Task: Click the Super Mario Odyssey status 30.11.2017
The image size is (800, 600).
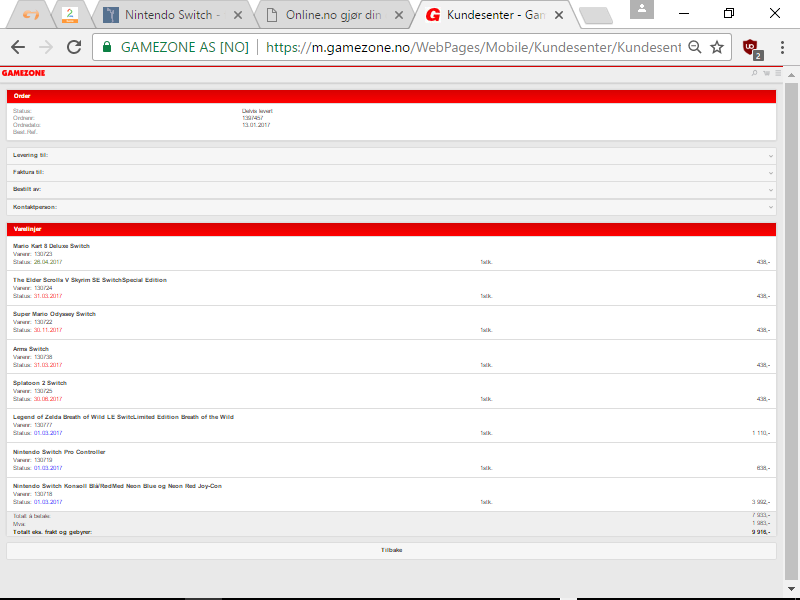Action: pyautogui.click(x=48, y=330)
